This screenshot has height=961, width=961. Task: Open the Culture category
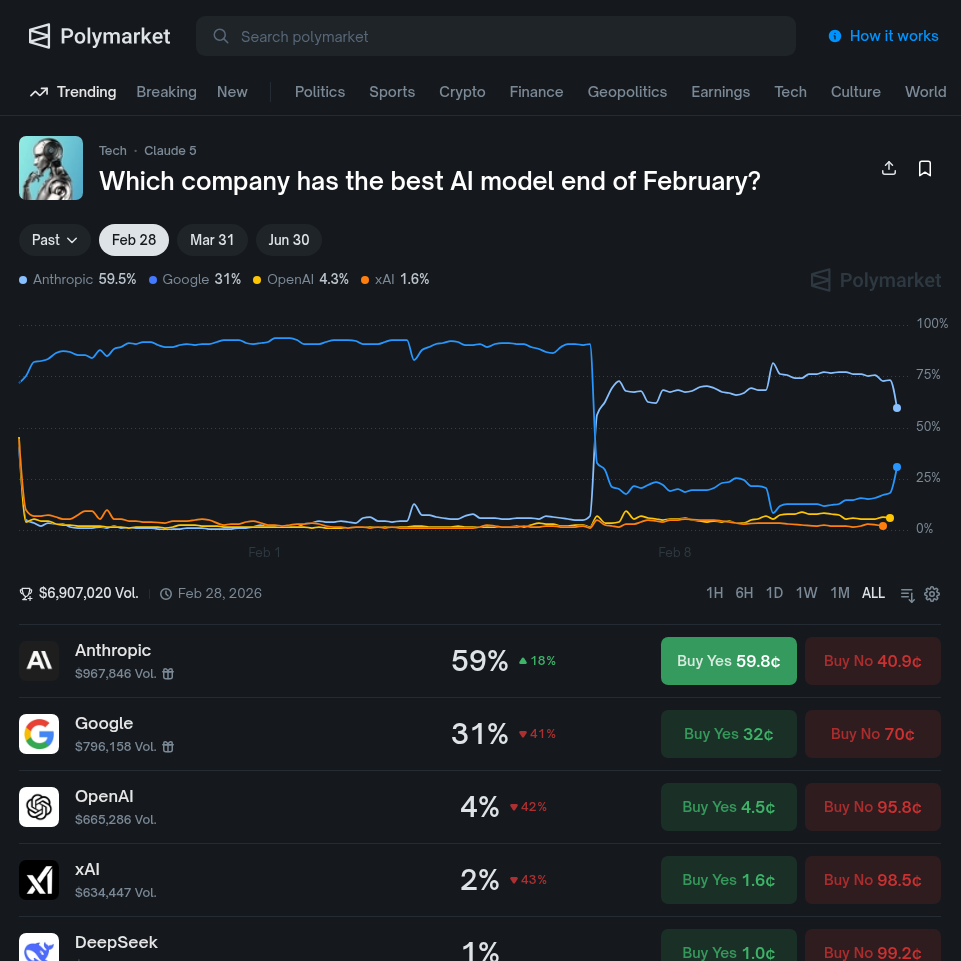[856, 92]
